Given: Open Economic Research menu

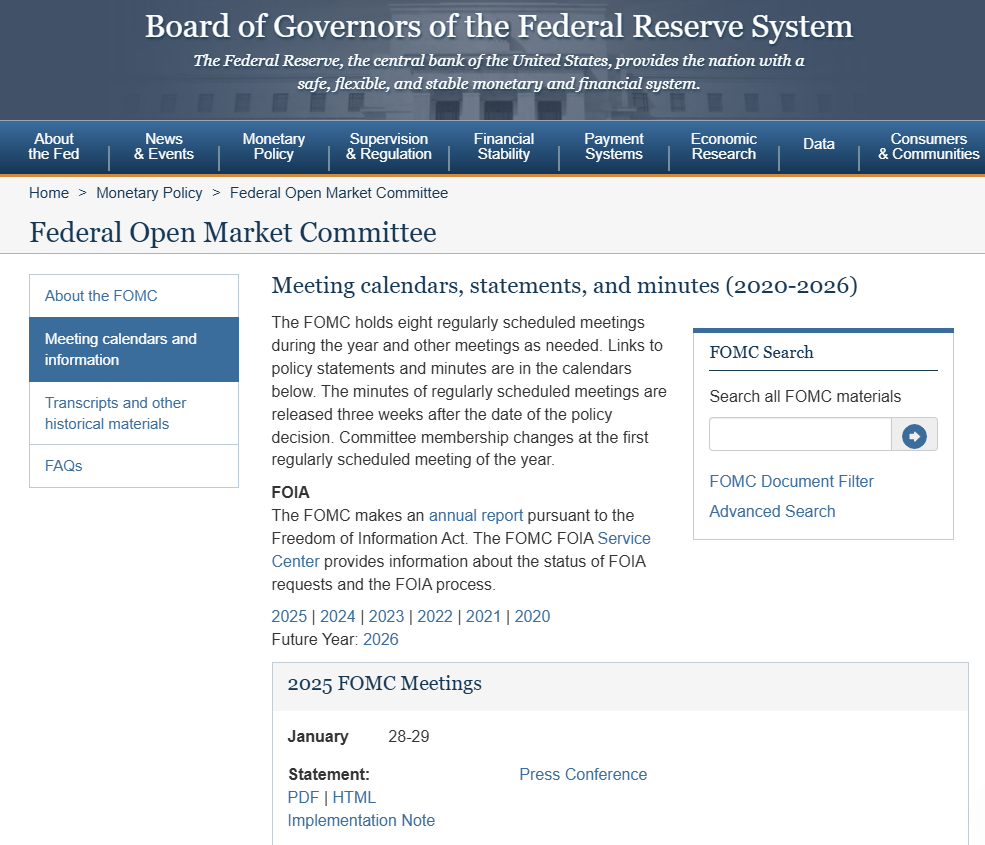Looking at the screenshot, I should (x=724, y=146).
